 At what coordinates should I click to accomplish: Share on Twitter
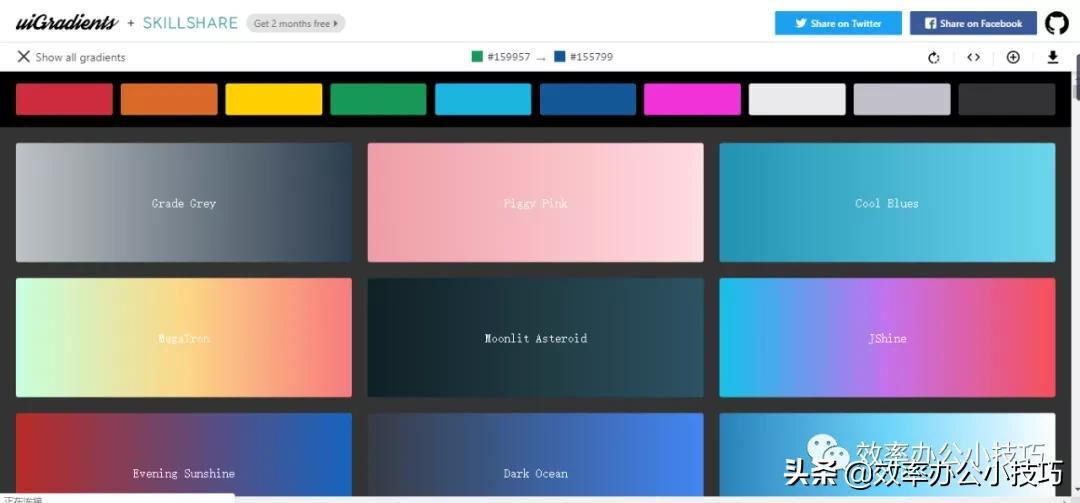[838, 23]
